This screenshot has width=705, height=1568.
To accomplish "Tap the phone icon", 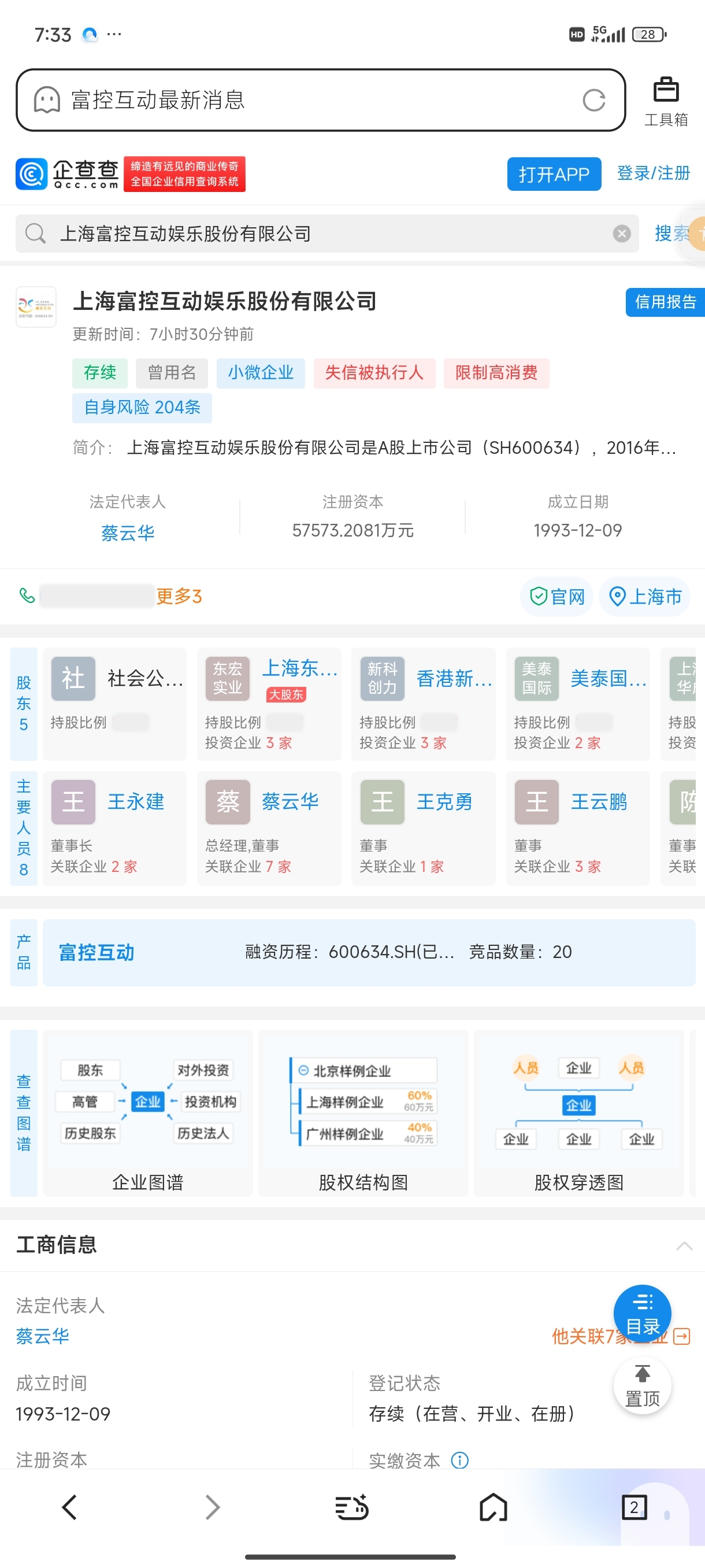I will click(27, 596).
